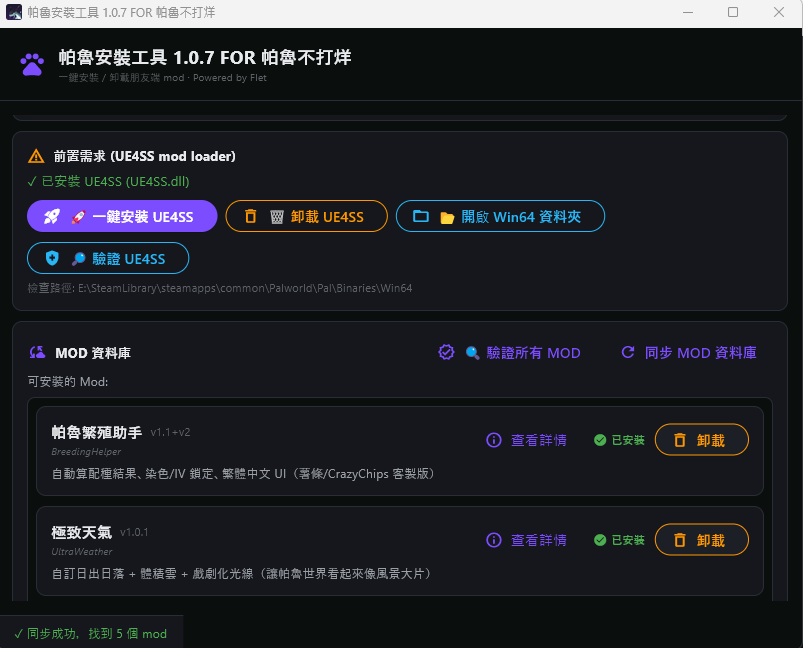Uninstall UE4SS via 卸載 UE4SS button

coord(306,216)
